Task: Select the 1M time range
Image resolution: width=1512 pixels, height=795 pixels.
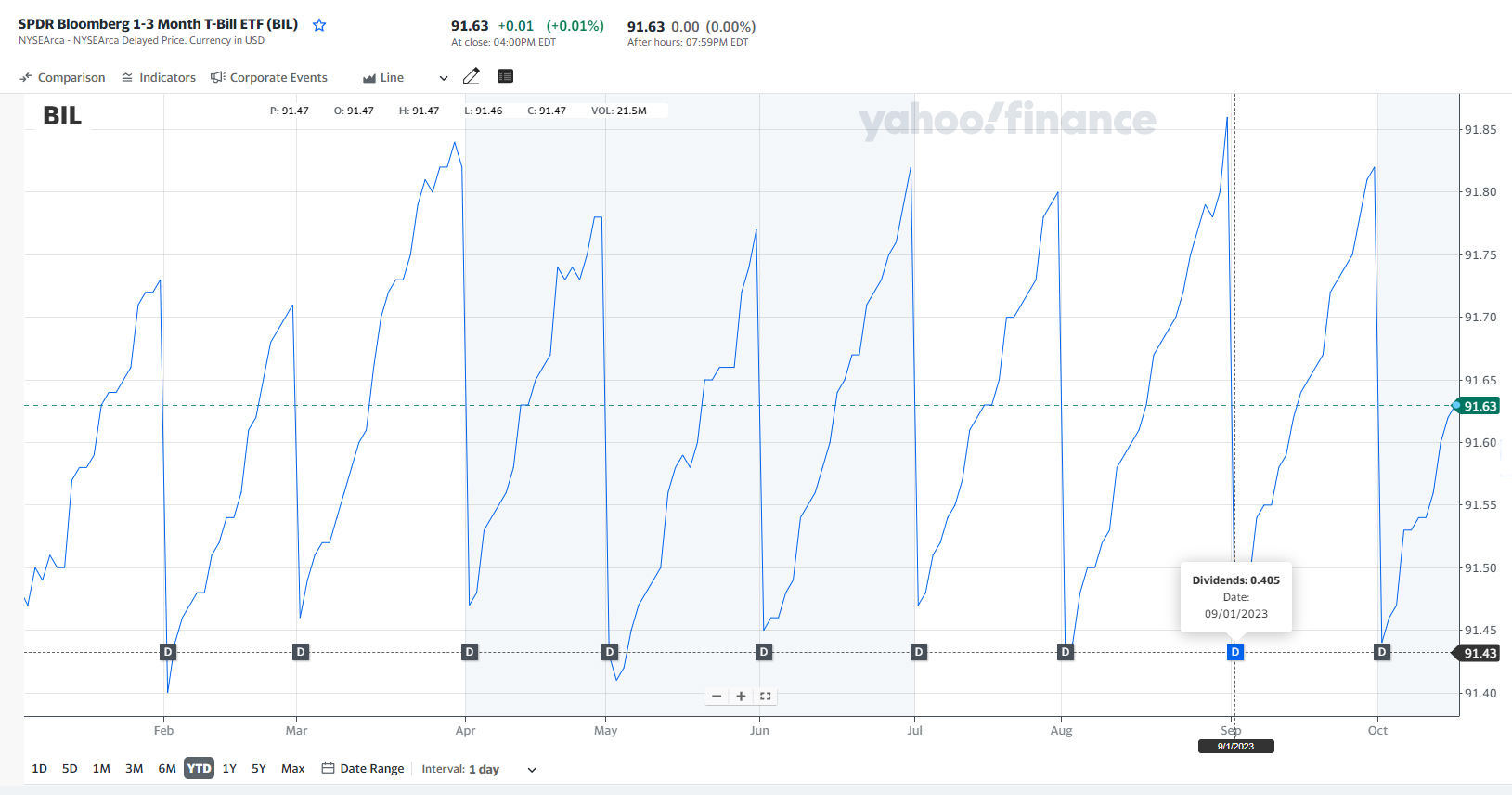Action: (x=101, y=768)
